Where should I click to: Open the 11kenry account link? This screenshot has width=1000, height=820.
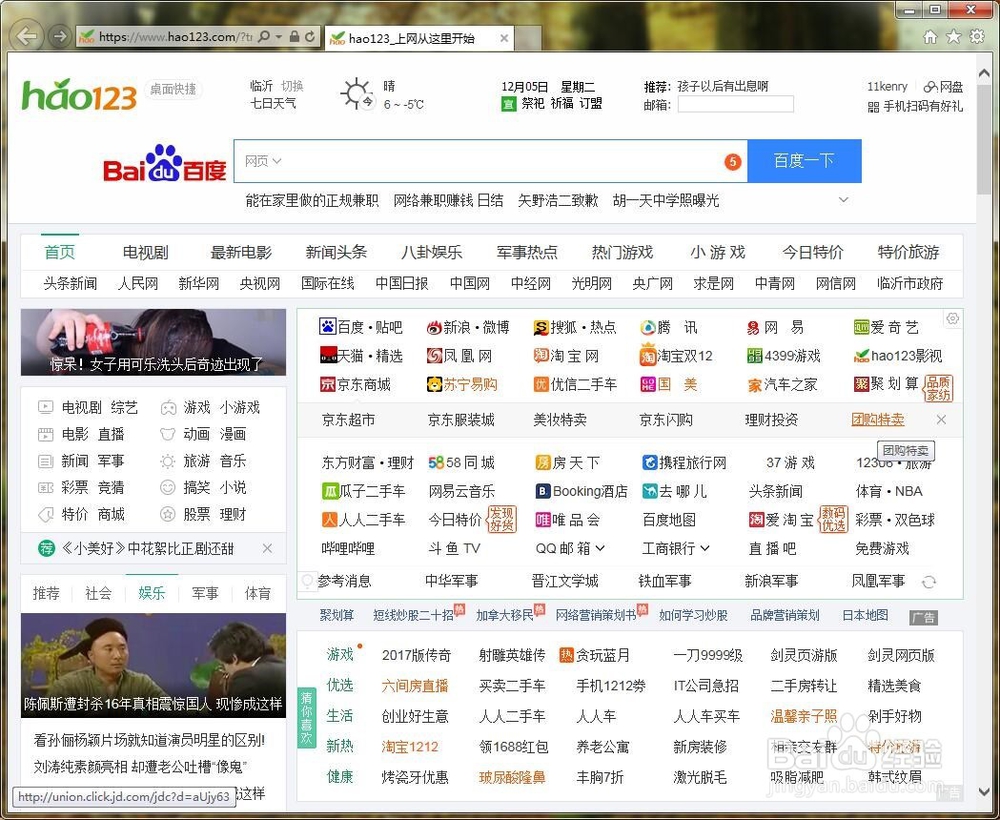pyautogui.click(x=887, y=87)
